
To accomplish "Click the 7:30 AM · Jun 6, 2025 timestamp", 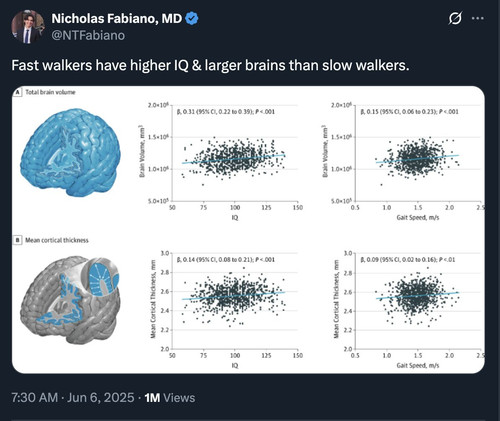I will tap(73, 398).
